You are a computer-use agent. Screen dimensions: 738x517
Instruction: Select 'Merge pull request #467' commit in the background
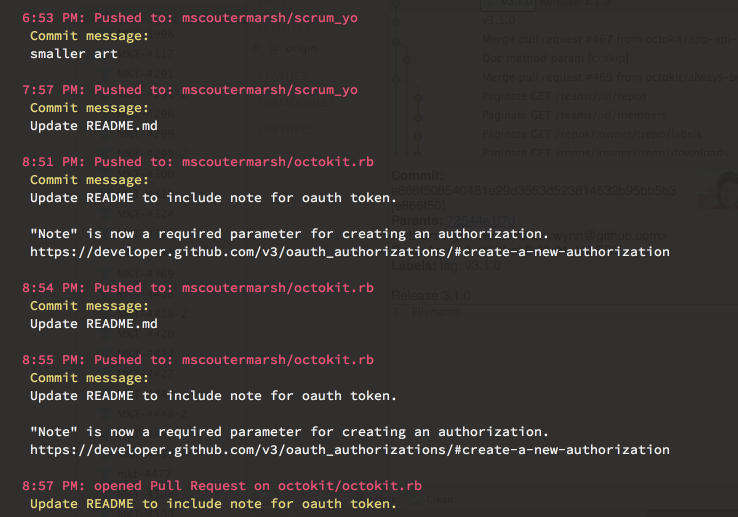click(x=609, y=40)
